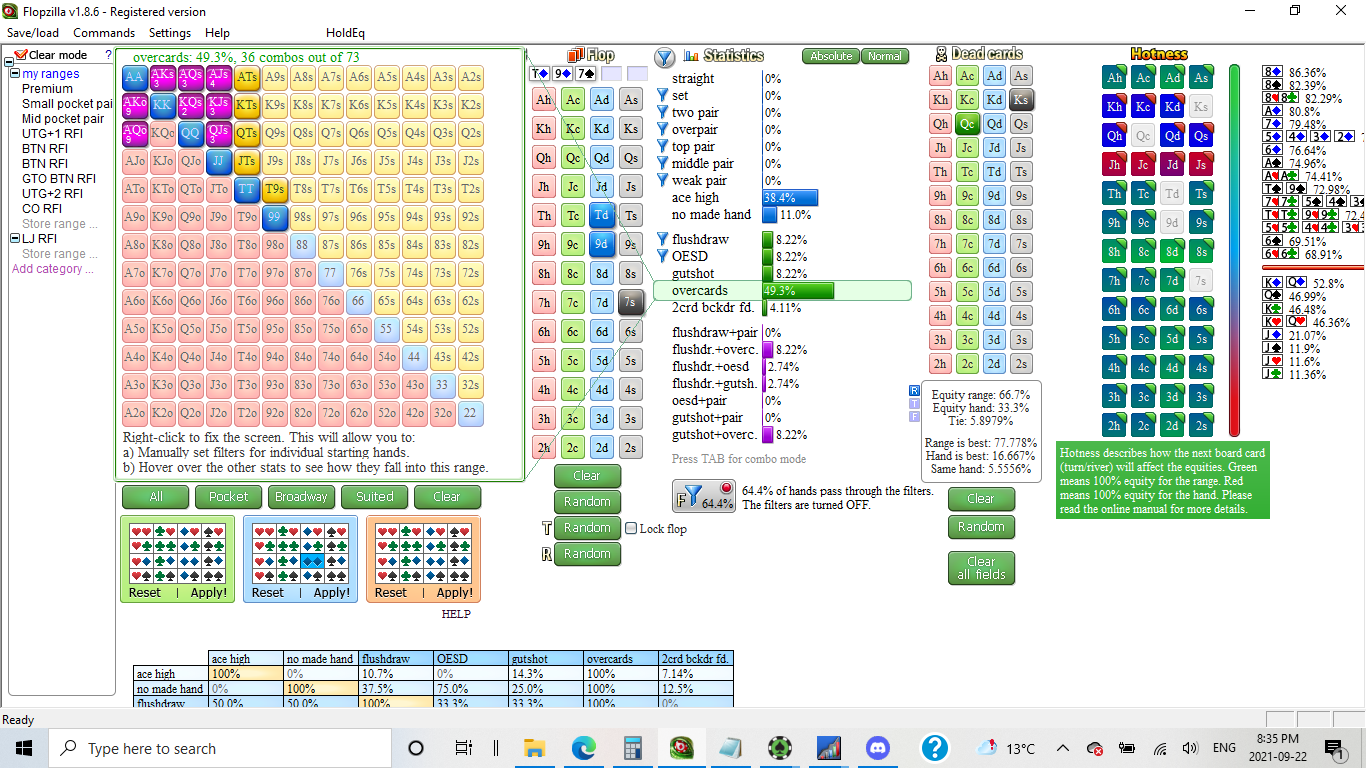
Task: Enable the Lock flop checkbox
Action: pos(631,528)
